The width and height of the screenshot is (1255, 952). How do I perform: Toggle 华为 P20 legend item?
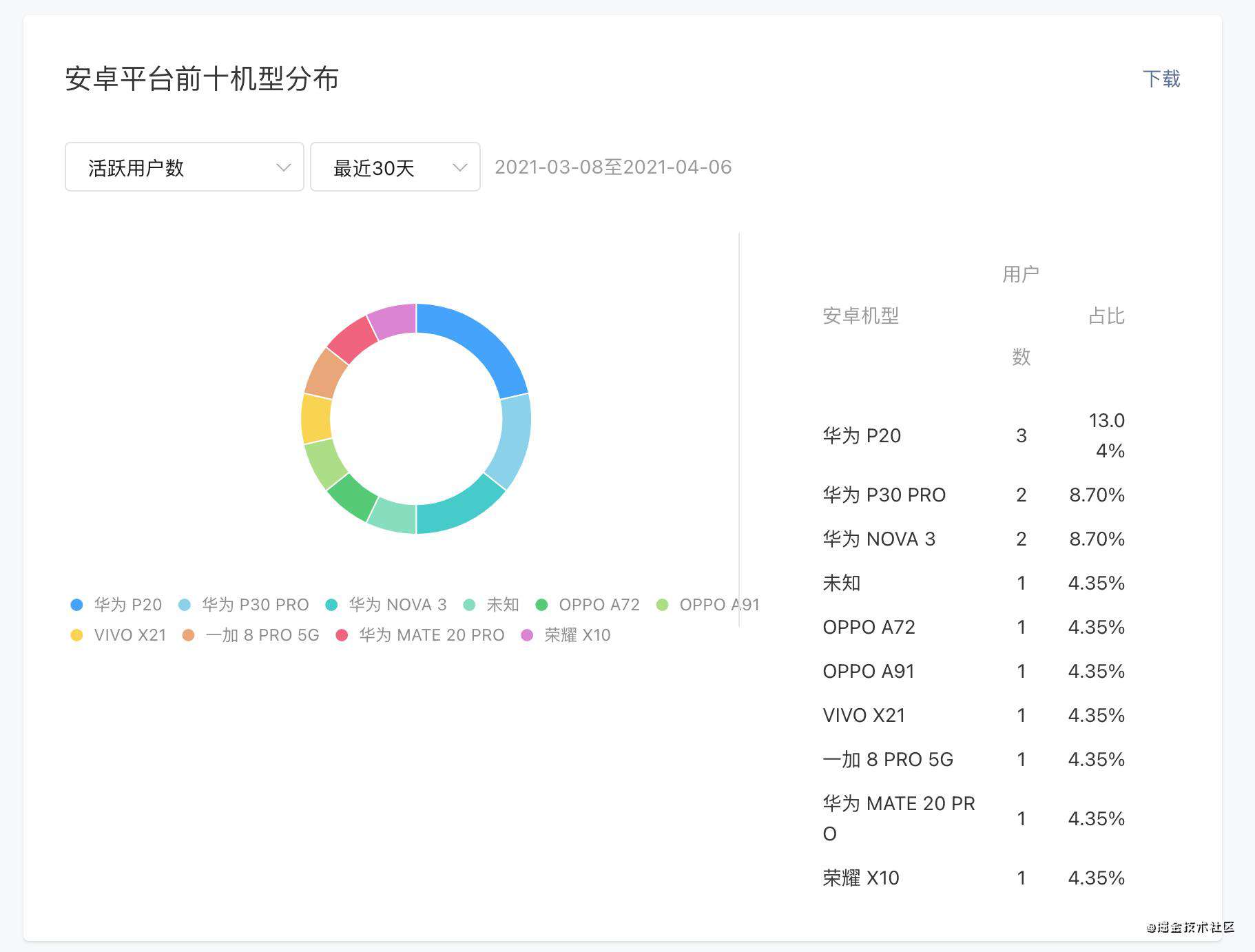tap(116, 605)
